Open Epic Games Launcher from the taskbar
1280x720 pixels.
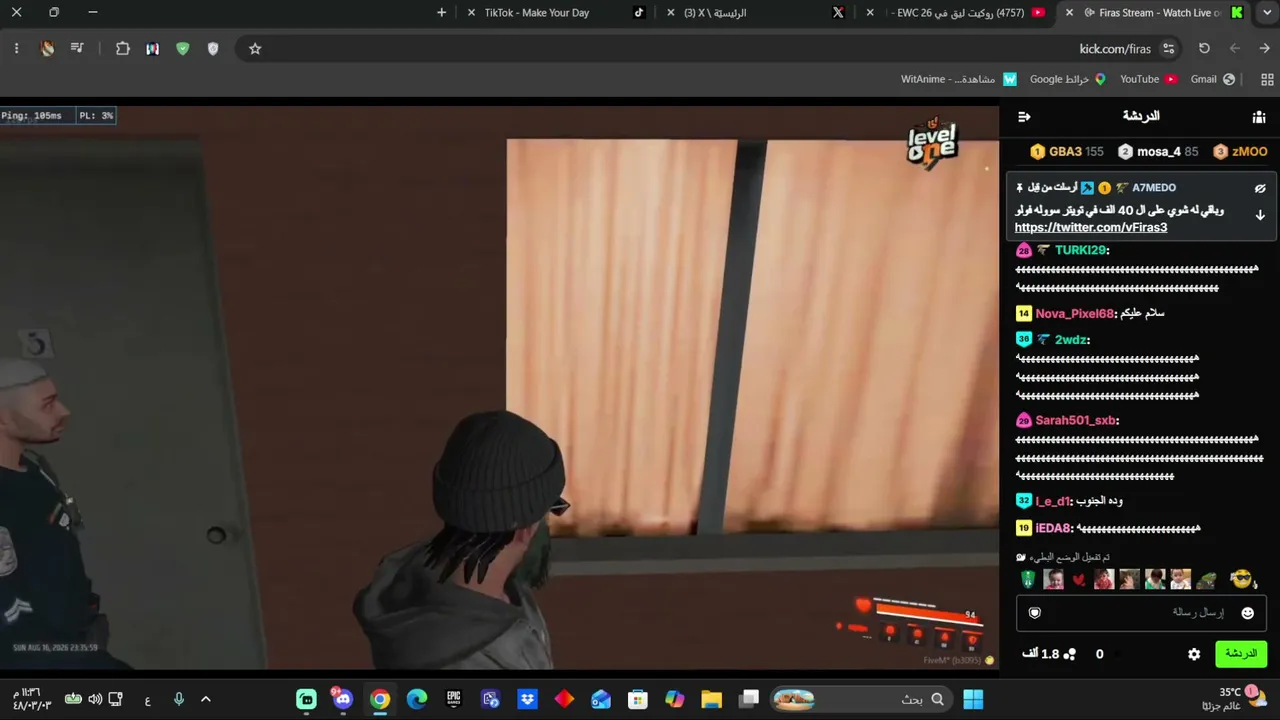[453, 699]
